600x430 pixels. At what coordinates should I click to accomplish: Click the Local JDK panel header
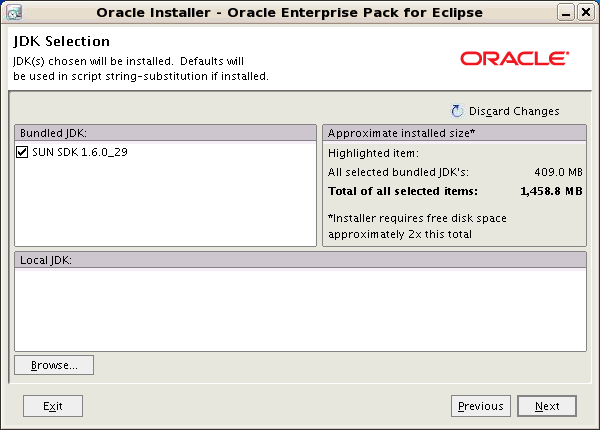tap(300, 260)
